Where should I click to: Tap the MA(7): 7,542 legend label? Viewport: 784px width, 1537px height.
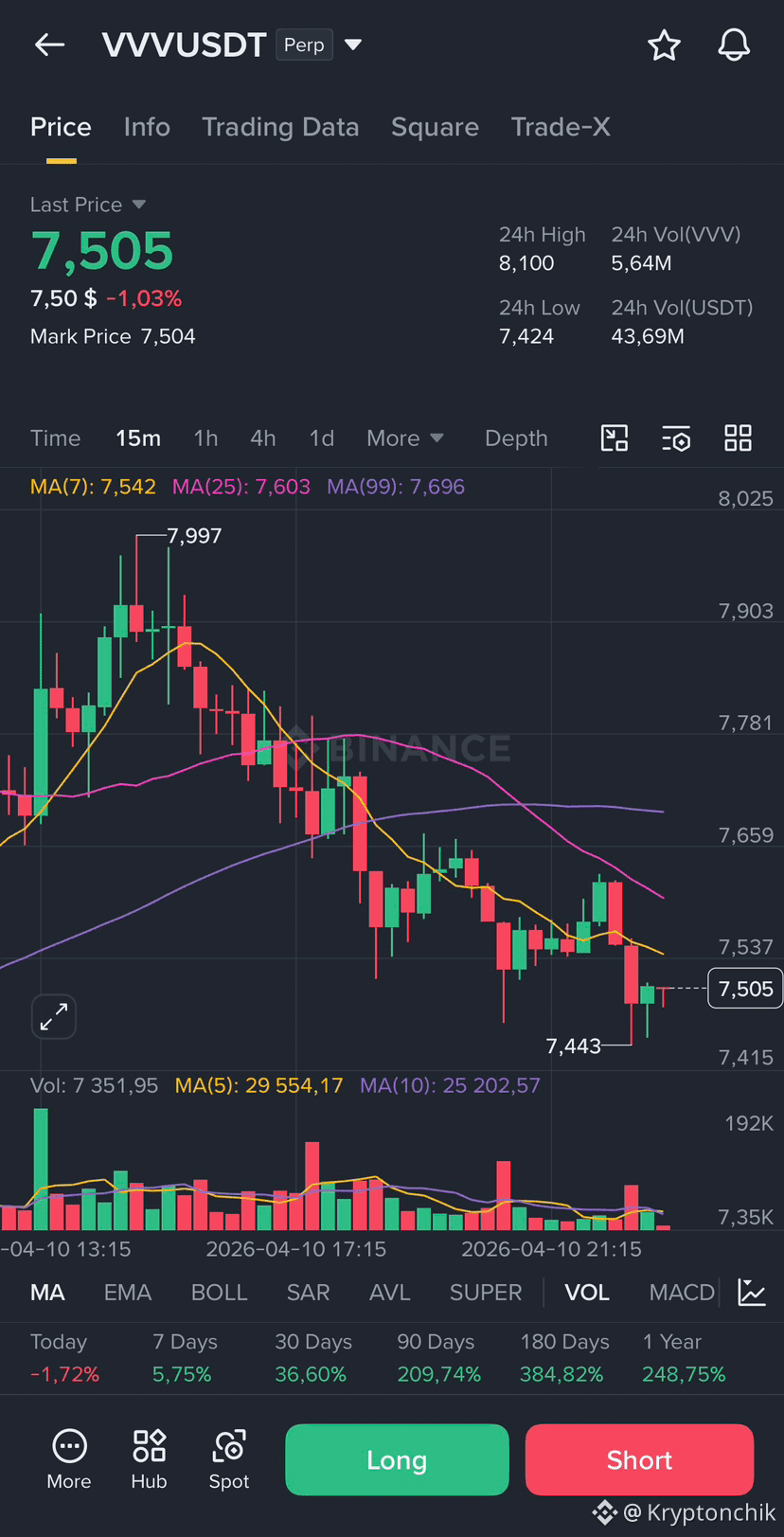(93, 487)
